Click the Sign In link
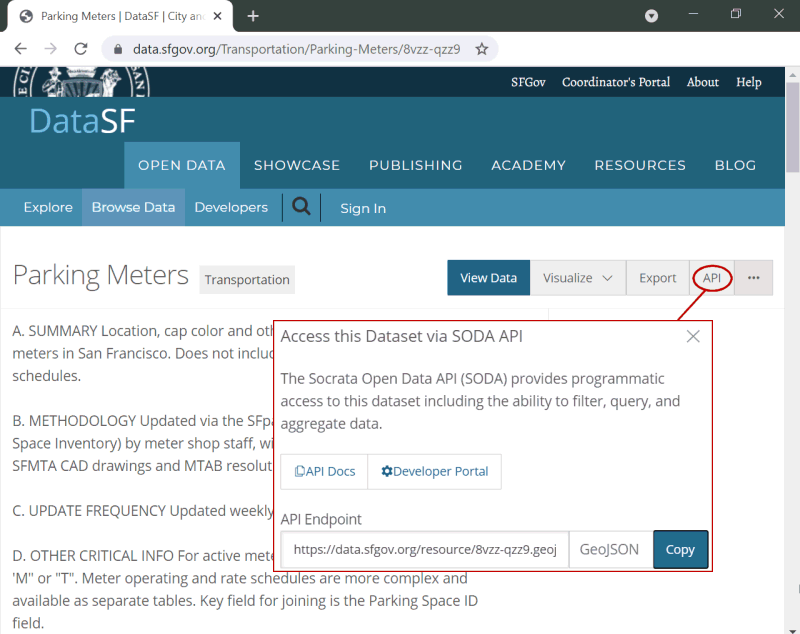Viewport: 800px width, 634px height. [x=363, y=208]
